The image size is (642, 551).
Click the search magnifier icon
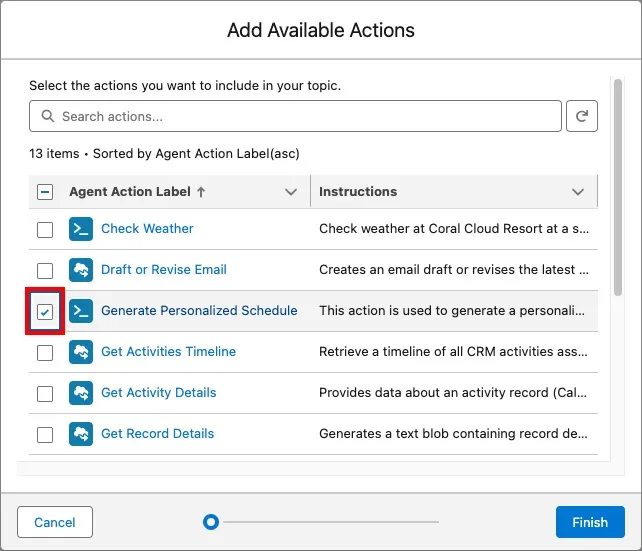(x=47, y=117)
